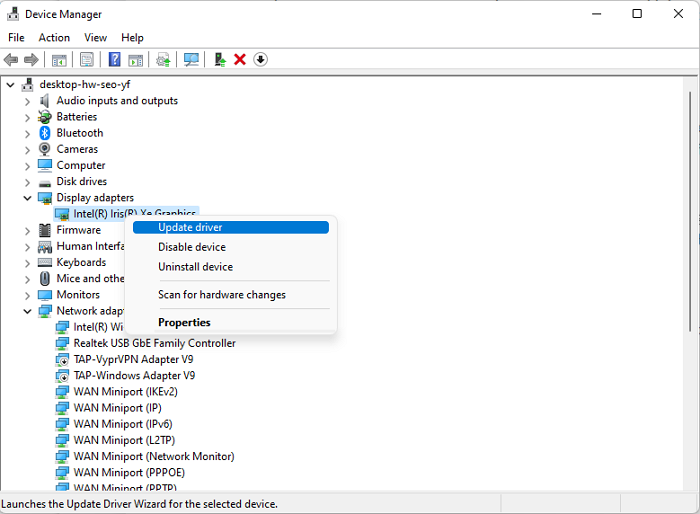This screenshot has height=514, width=700.
Task: Open Properties from the context menu
Action: click(x=184, y=322)
